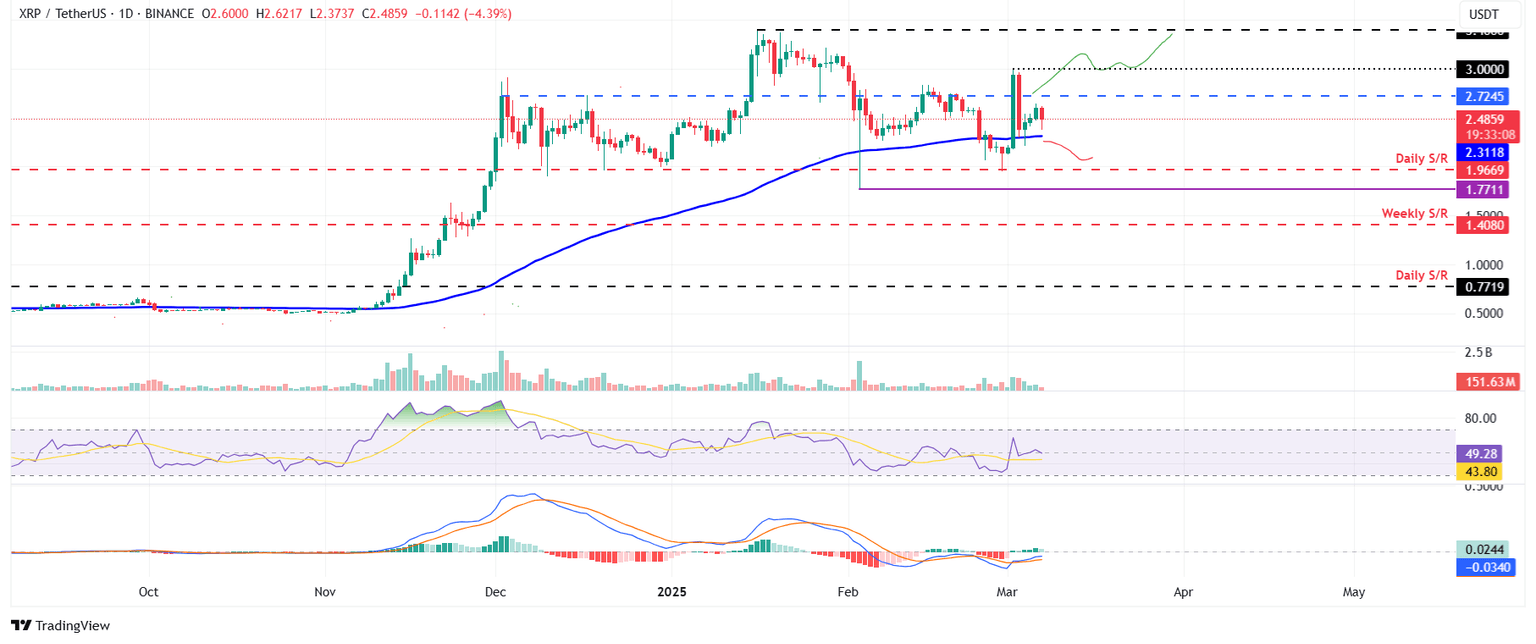Click Mar on the time axis

(1009, 592)
